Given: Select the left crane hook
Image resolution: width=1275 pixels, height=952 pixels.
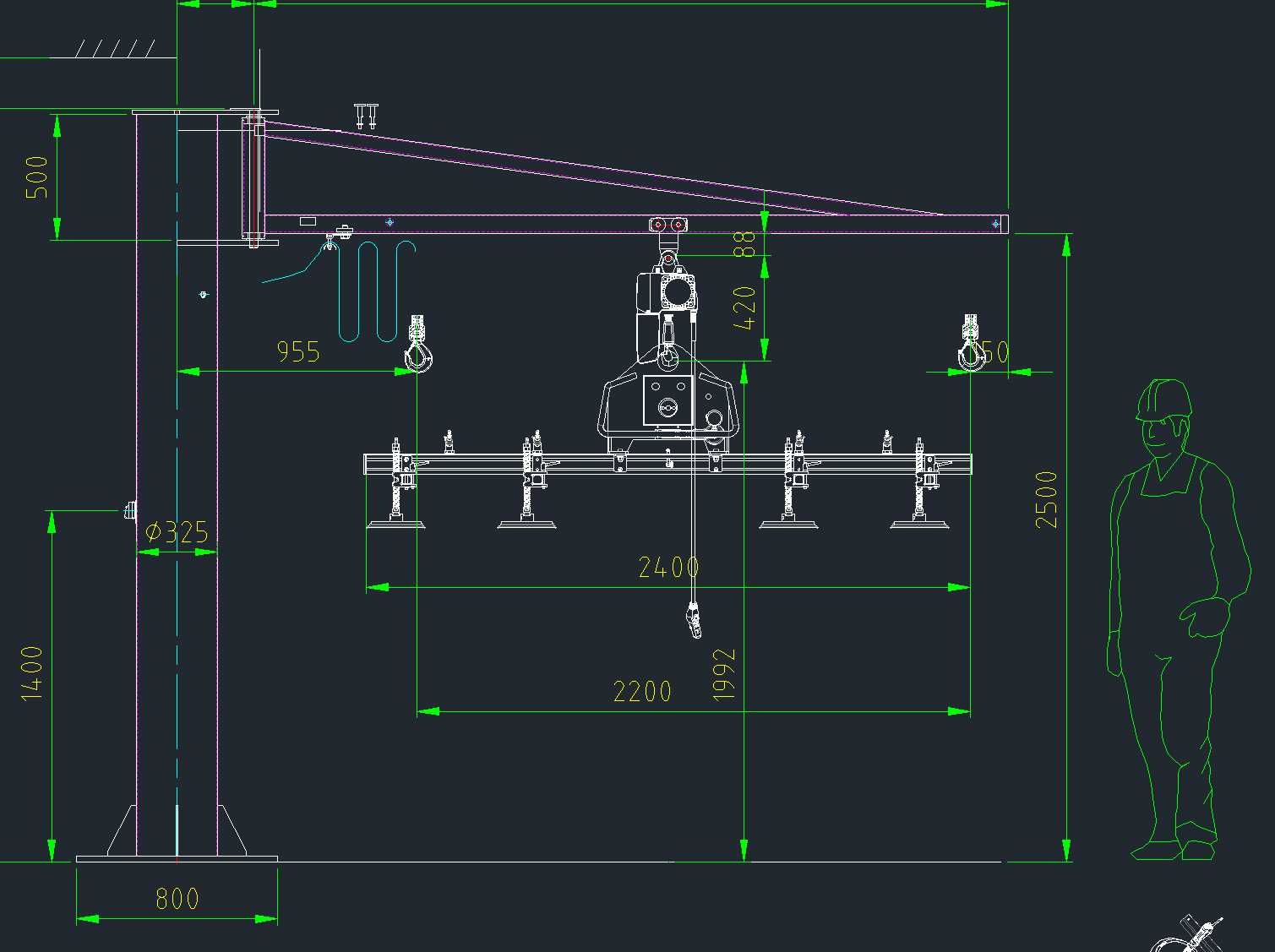Looking at the screenshot, I should [x=419, y=344].
